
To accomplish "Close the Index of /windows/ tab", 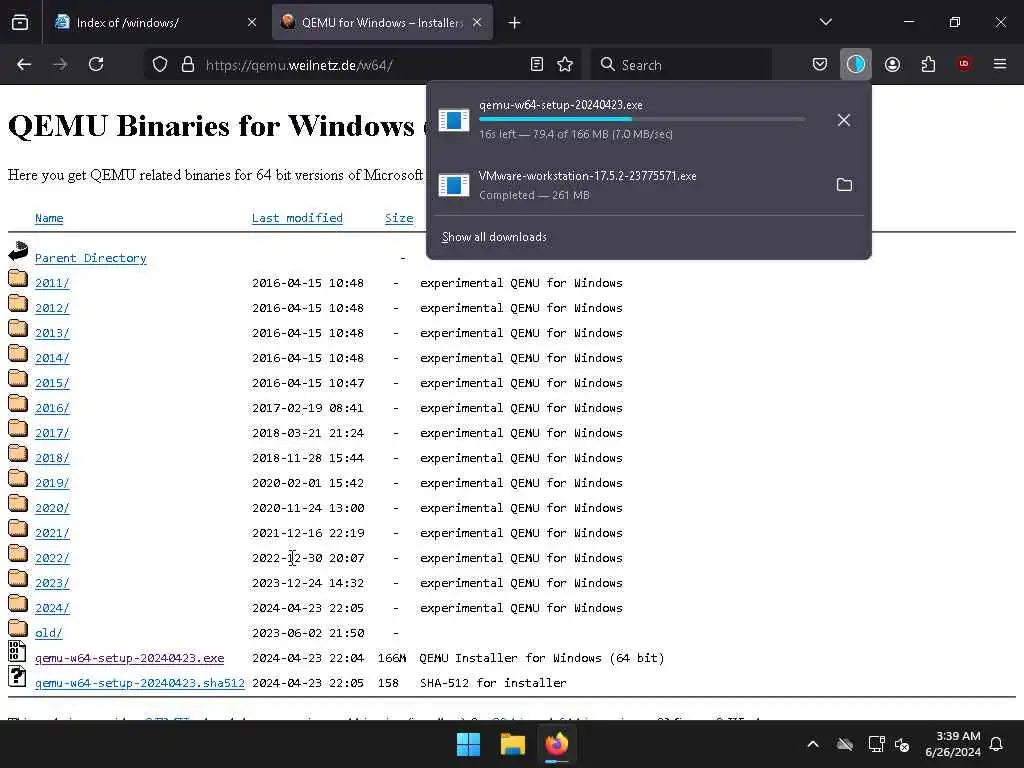I will [252, 23].
